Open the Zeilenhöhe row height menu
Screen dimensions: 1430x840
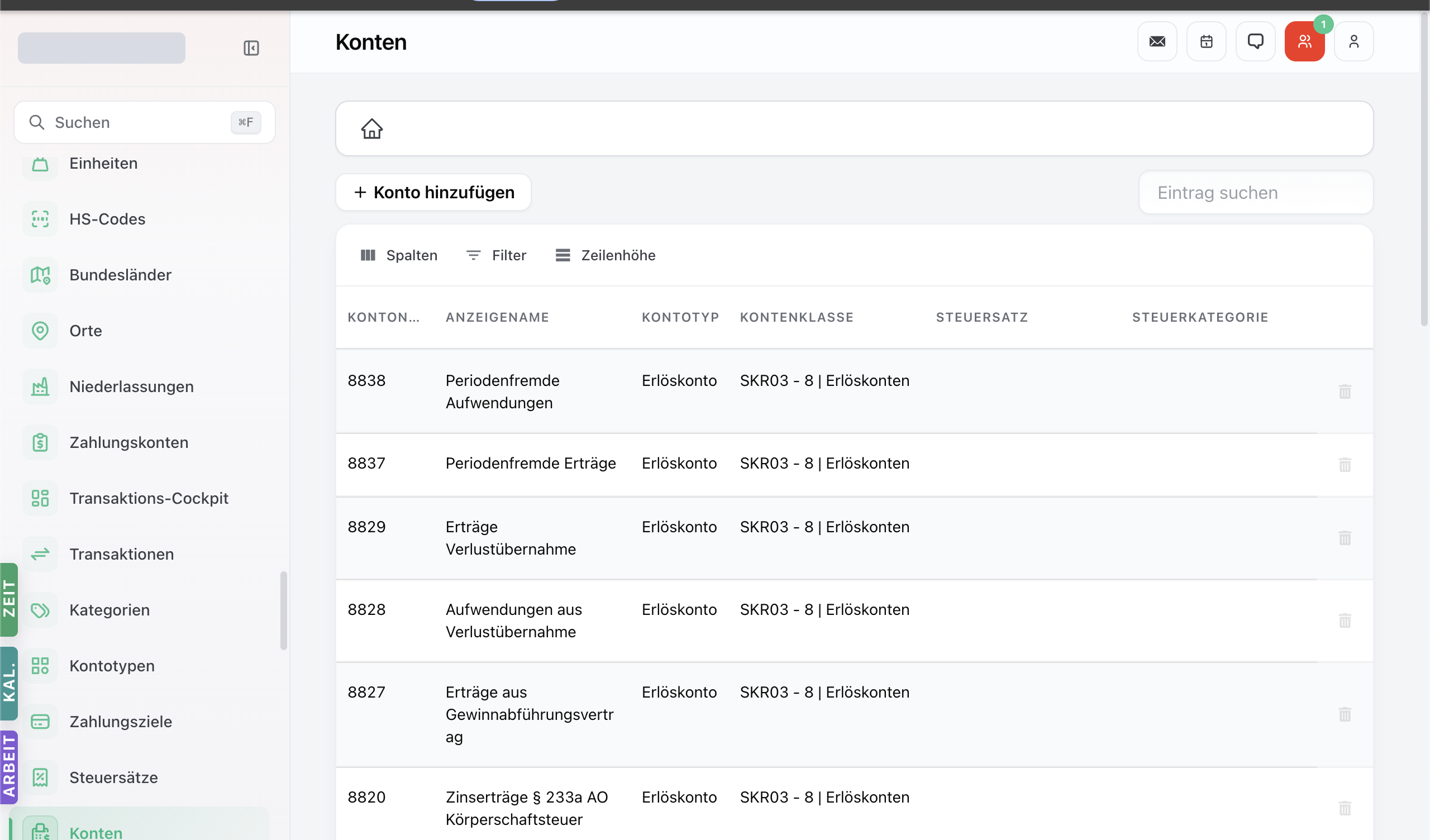click(x=606, y=255)
